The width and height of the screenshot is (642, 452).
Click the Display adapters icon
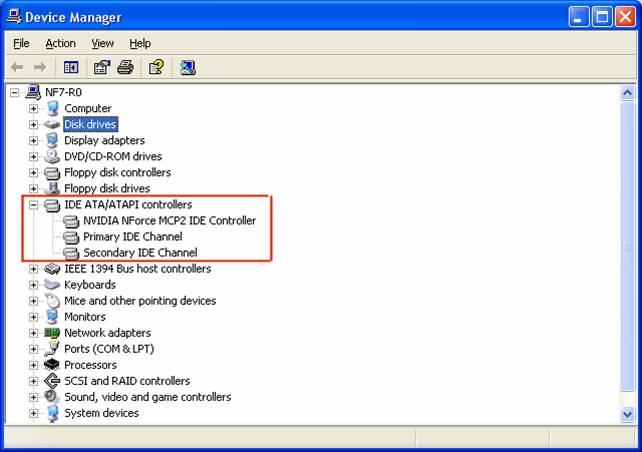click(x=52, y=140)
